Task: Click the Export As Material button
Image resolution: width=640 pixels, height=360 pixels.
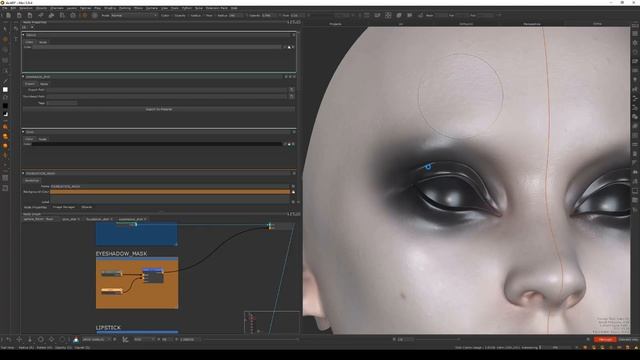Action: coord(159,109)
